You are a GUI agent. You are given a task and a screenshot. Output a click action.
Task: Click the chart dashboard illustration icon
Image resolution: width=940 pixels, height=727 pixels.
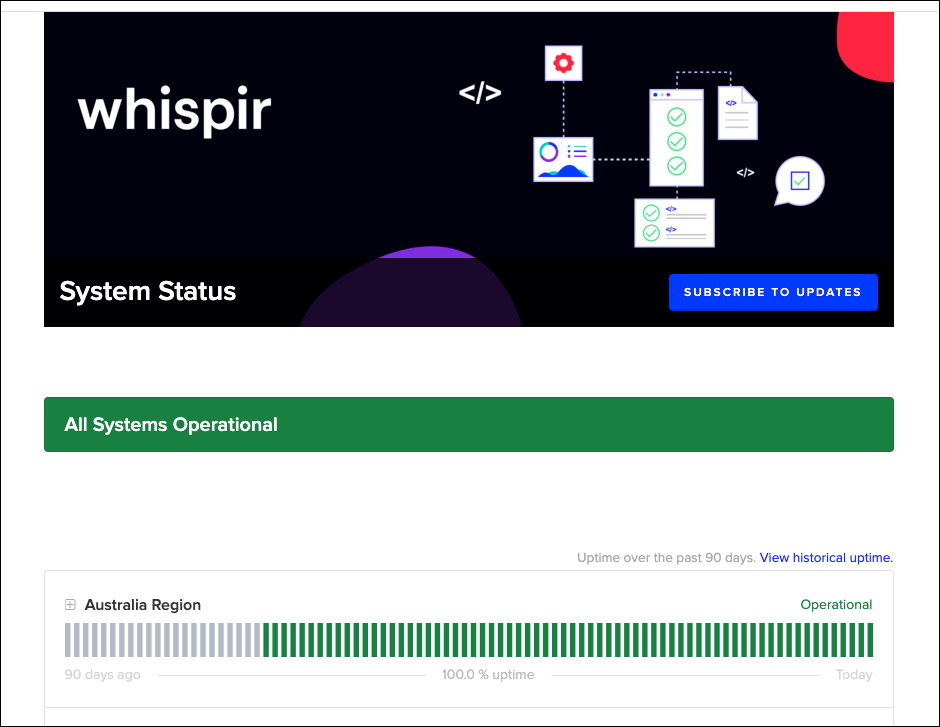tap(564, 159)
